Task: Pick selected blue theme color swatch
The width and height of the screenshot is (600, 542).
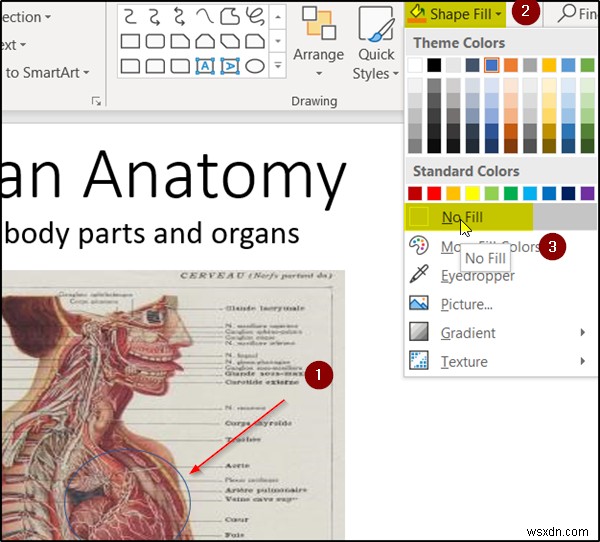Action: click(492, 65)
